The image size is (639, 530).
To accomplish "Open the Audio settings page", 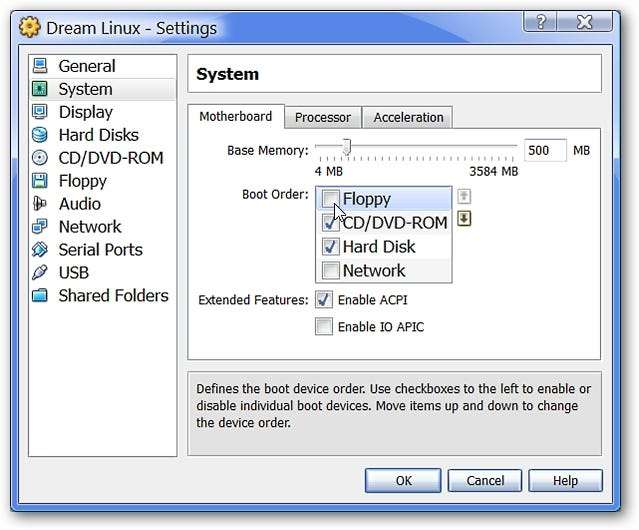I will (x=103, y=204).
